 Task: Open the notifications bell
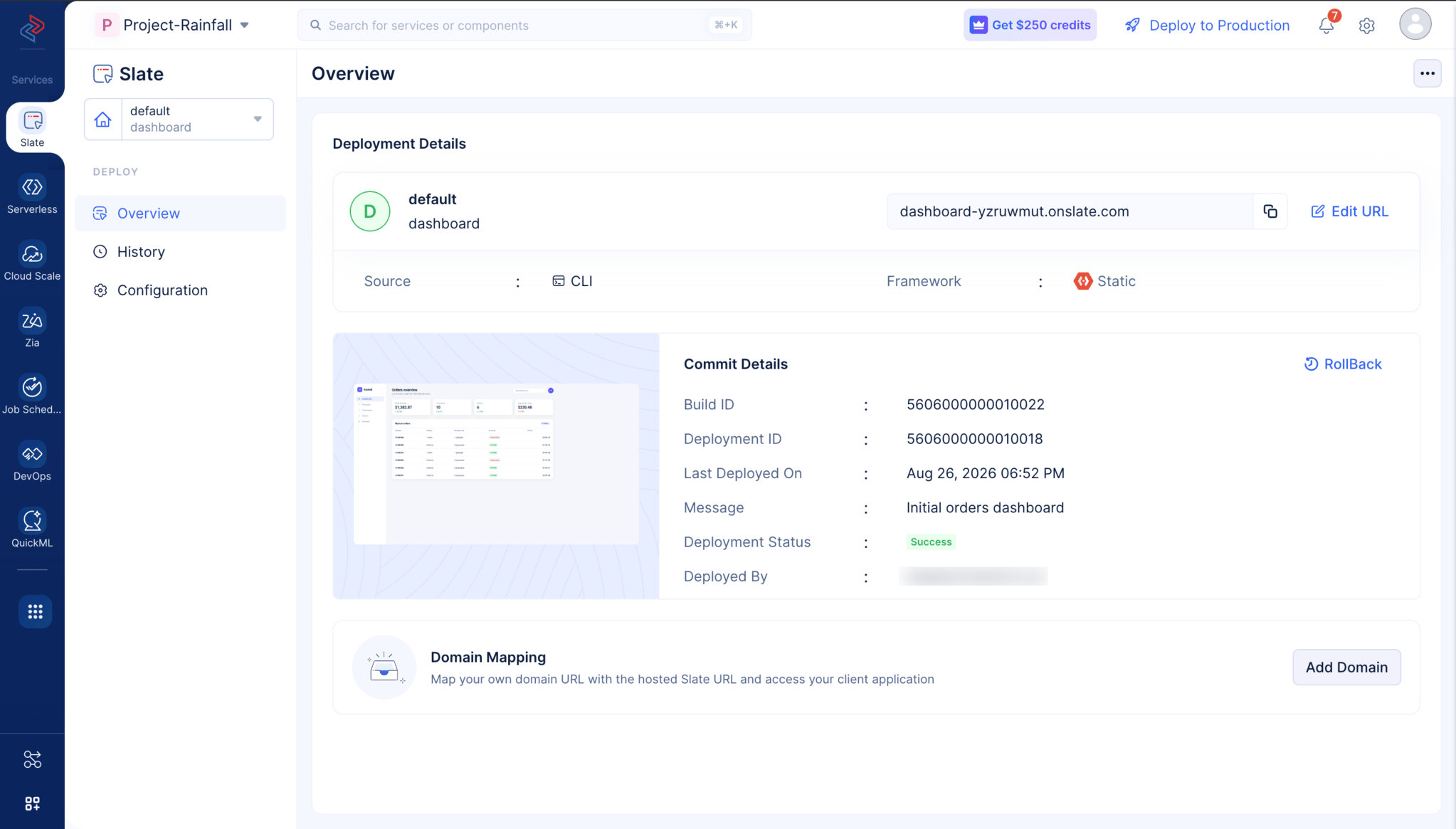click(x=1326, y=26)
